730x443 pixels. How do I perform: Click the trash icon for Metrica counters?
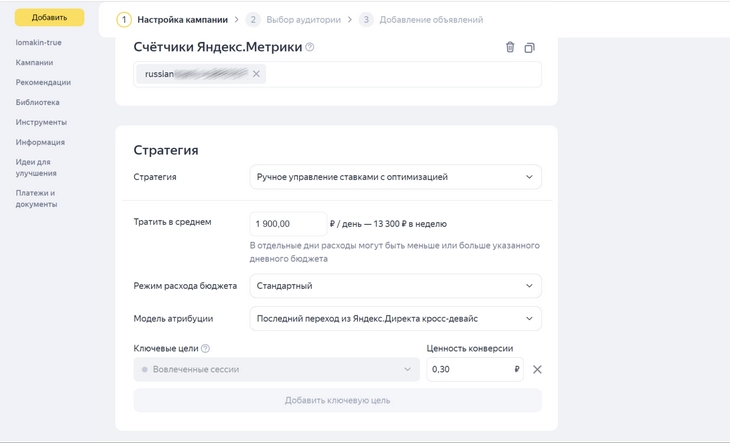pyautogui.click(x=510, y=47)
